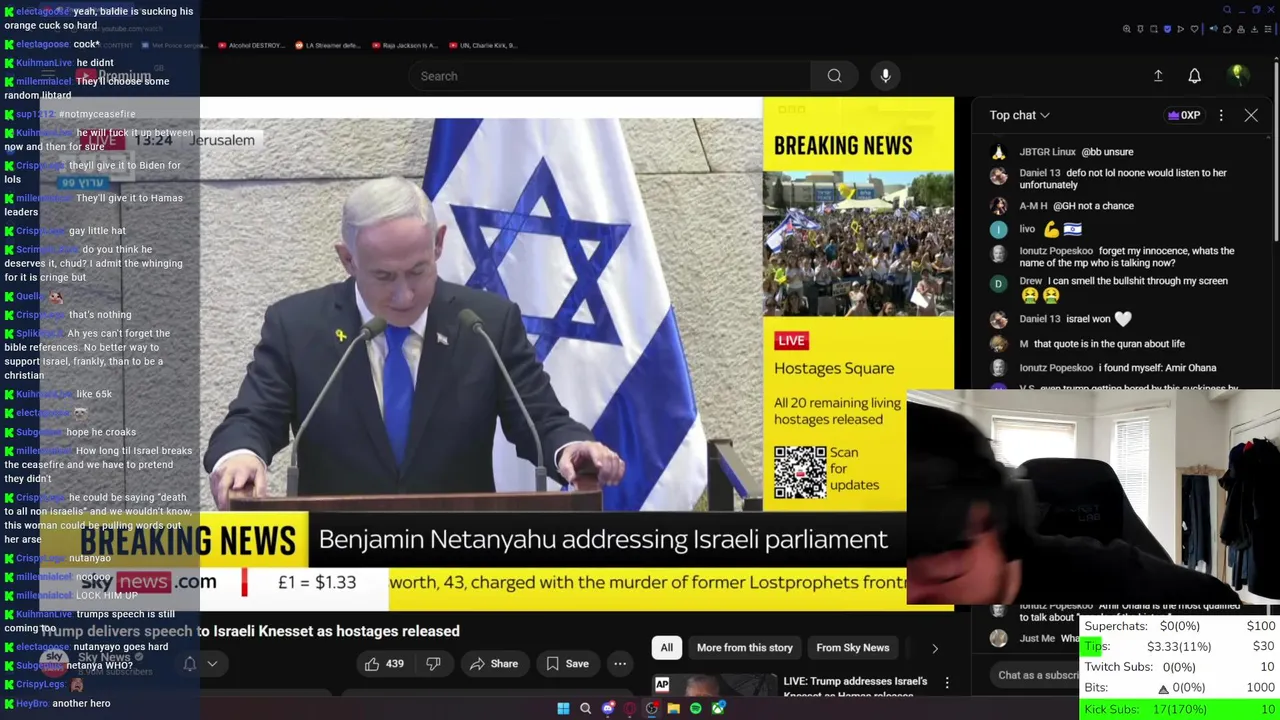
Task: Click the heart bookmark browser toolbar icon
Action: 1194,29
